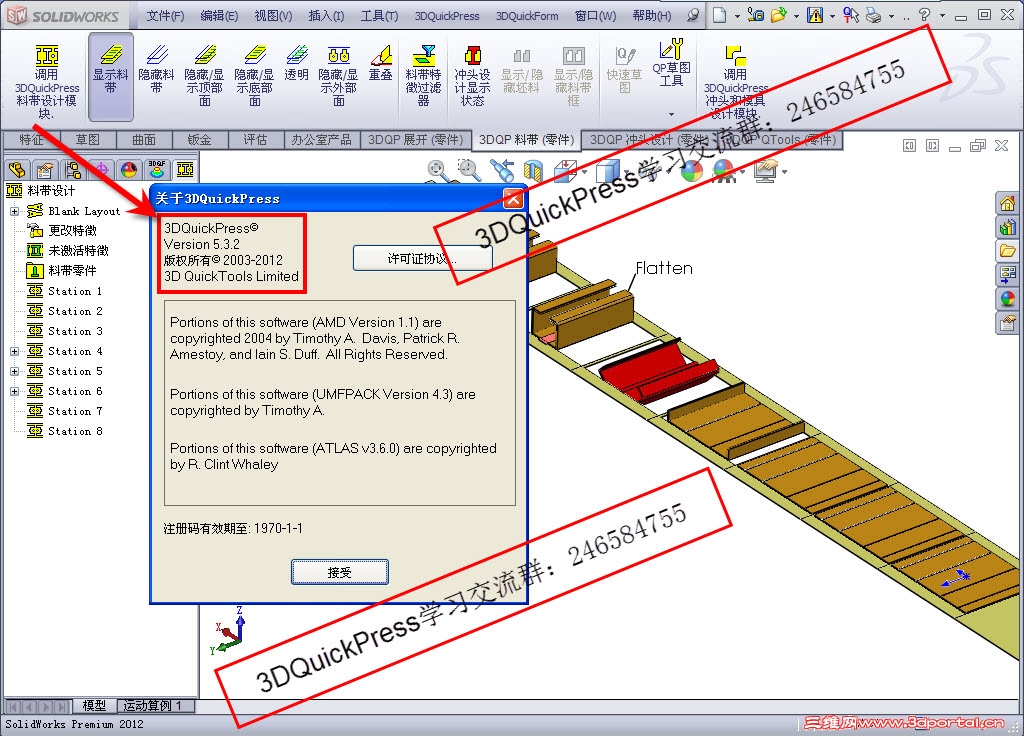The image size is (1024, 736).
Task: Open the 插入(I) menu
Action: [x=326, y=16]
